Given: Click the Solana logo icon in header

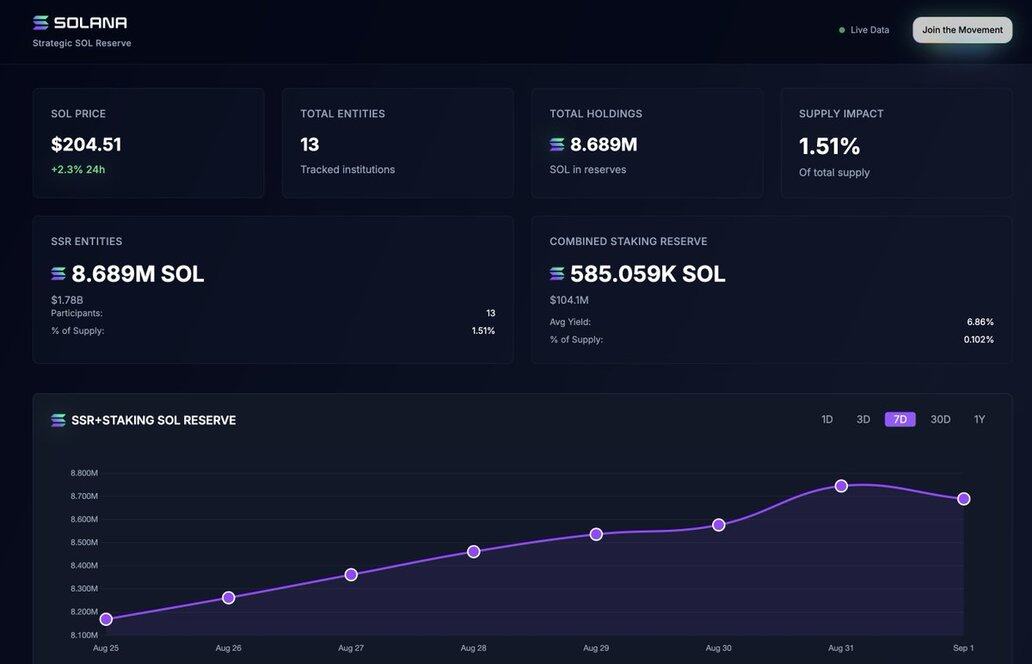Looking at the screenshot, I should click(41, 23).
